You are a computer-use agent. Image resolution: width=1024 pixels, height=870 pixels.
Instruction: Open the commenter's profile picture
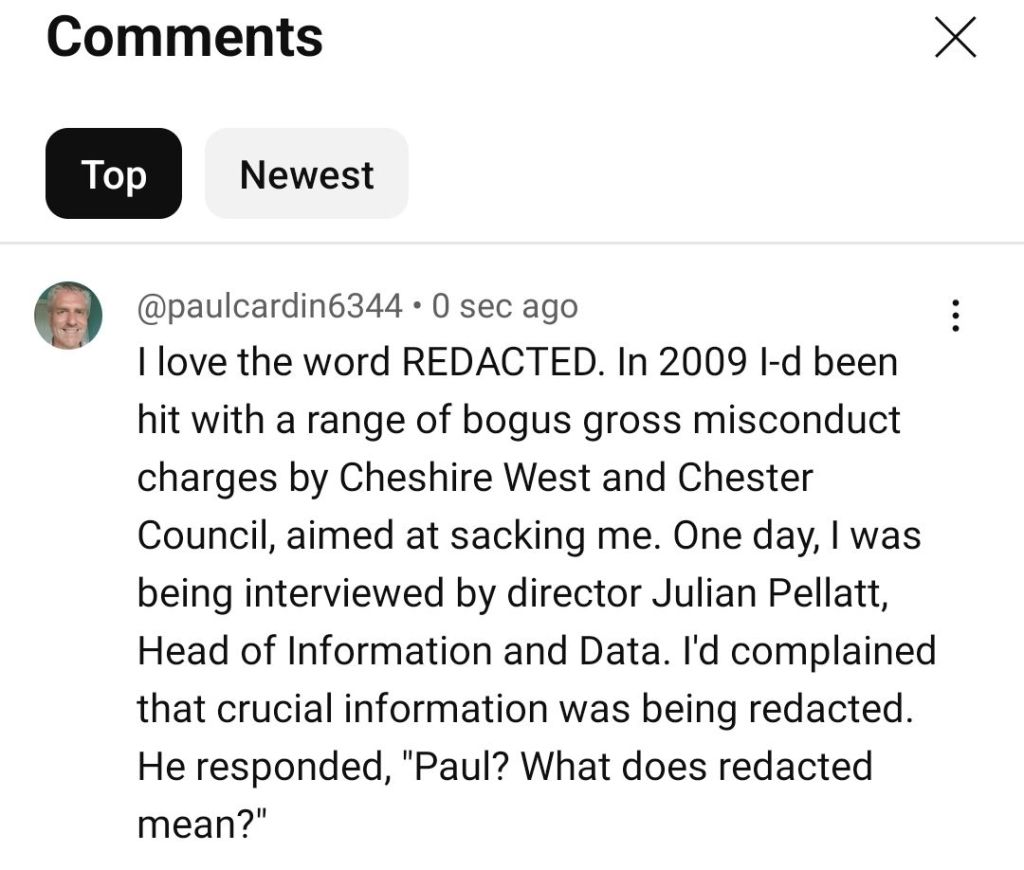68,315
